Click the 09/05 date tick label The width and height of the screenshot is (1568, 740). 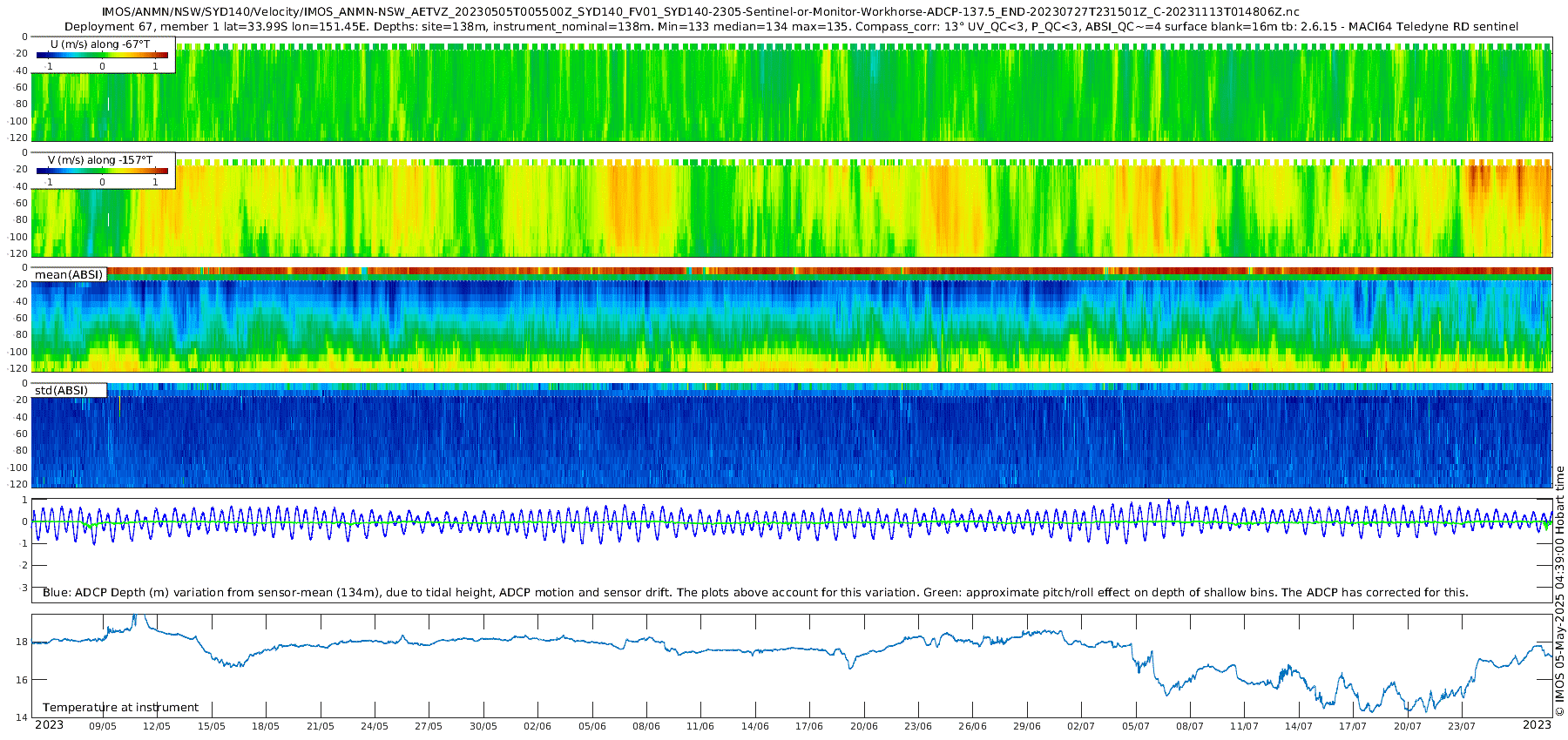[103, 726]
